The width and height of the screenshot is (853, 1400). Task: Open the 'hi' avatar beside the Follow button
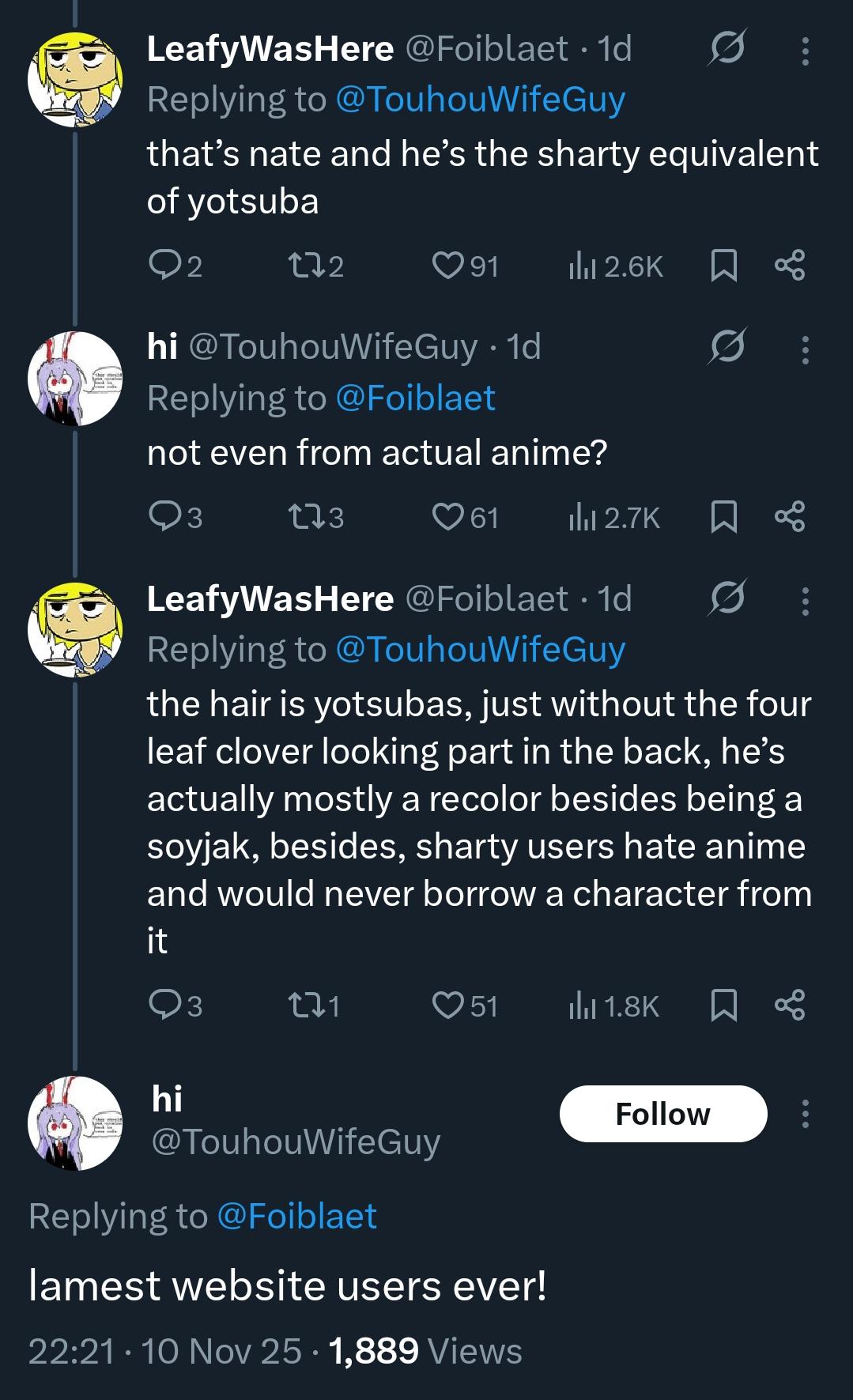(x=75, y=1123)
